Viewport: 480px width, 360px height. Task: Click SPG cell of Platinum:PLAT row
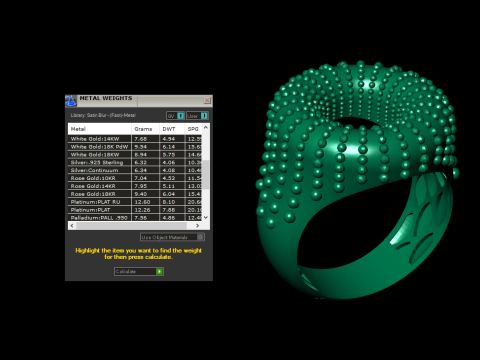193,210
